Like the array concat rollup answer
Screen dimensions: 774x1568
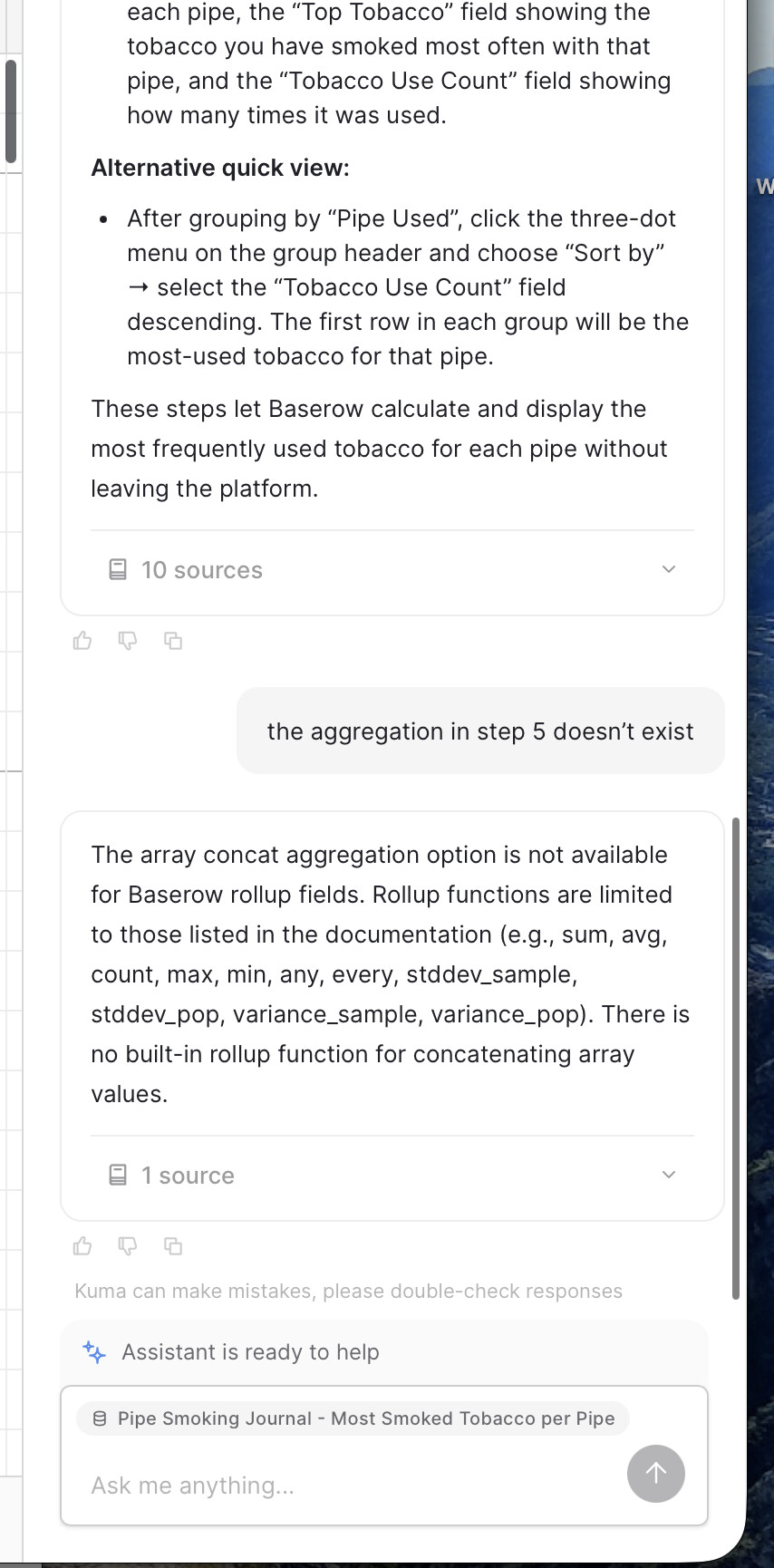82,1246
